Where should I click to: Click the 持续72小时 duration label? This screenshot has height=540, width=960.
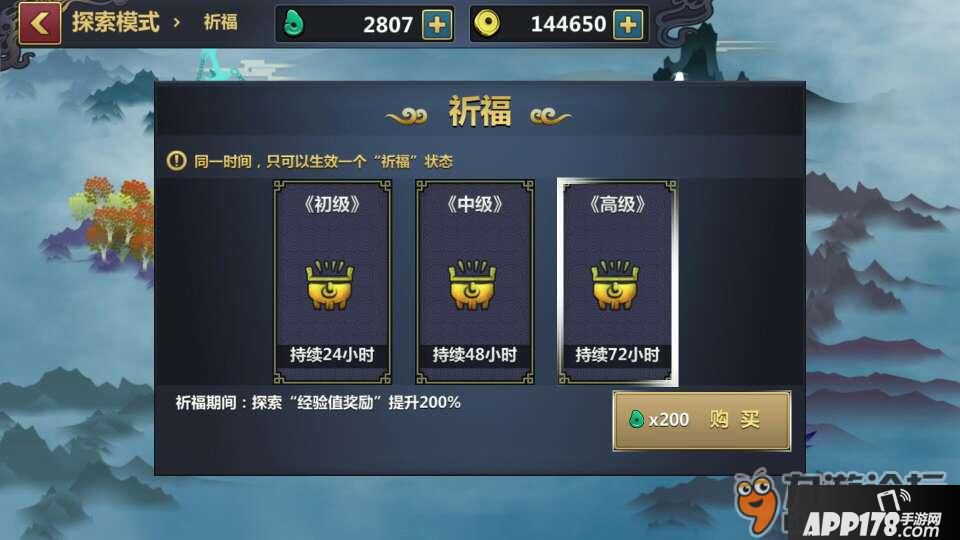coord(617,354)
